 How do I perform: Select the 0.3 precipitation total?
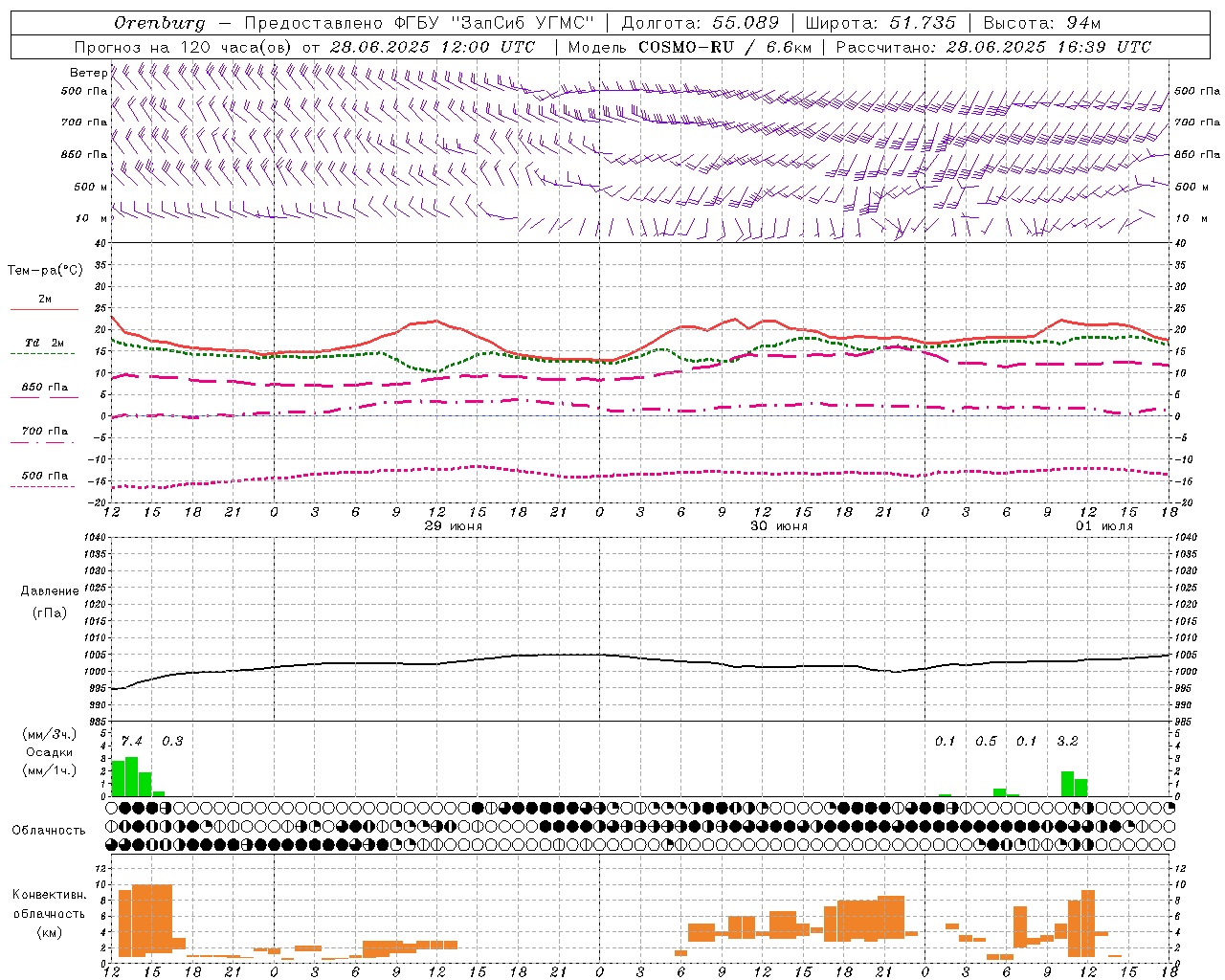click(x=172, y=742)
